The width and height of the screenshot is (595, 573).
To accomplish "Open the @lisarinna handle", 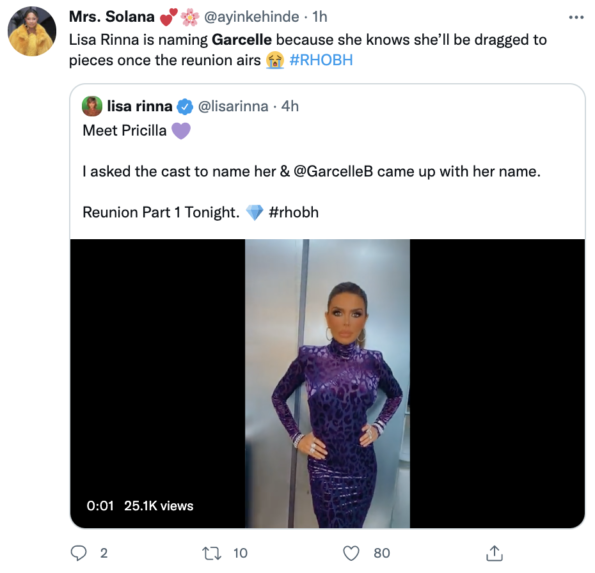I will (x=233, y=106).
